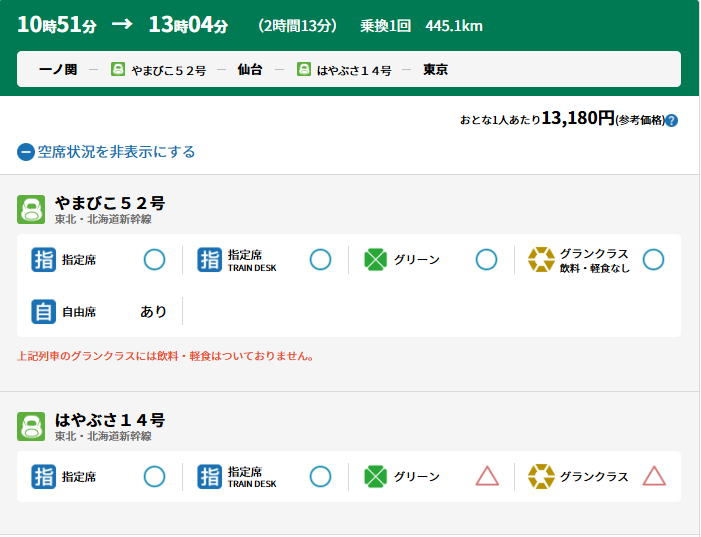Click Hayabusa 14 Green car triangle status
This screenshot has width=701, height=537.
pyautogui.click(x=487, y=477)
